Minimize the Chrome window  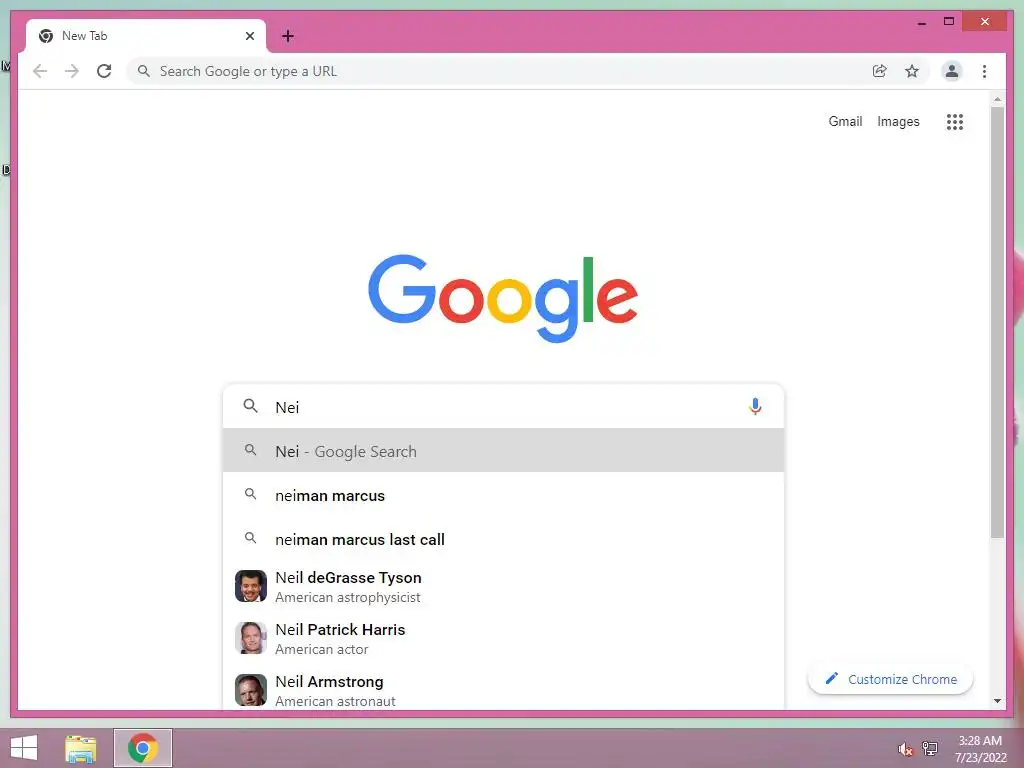(x=921, y=22)
